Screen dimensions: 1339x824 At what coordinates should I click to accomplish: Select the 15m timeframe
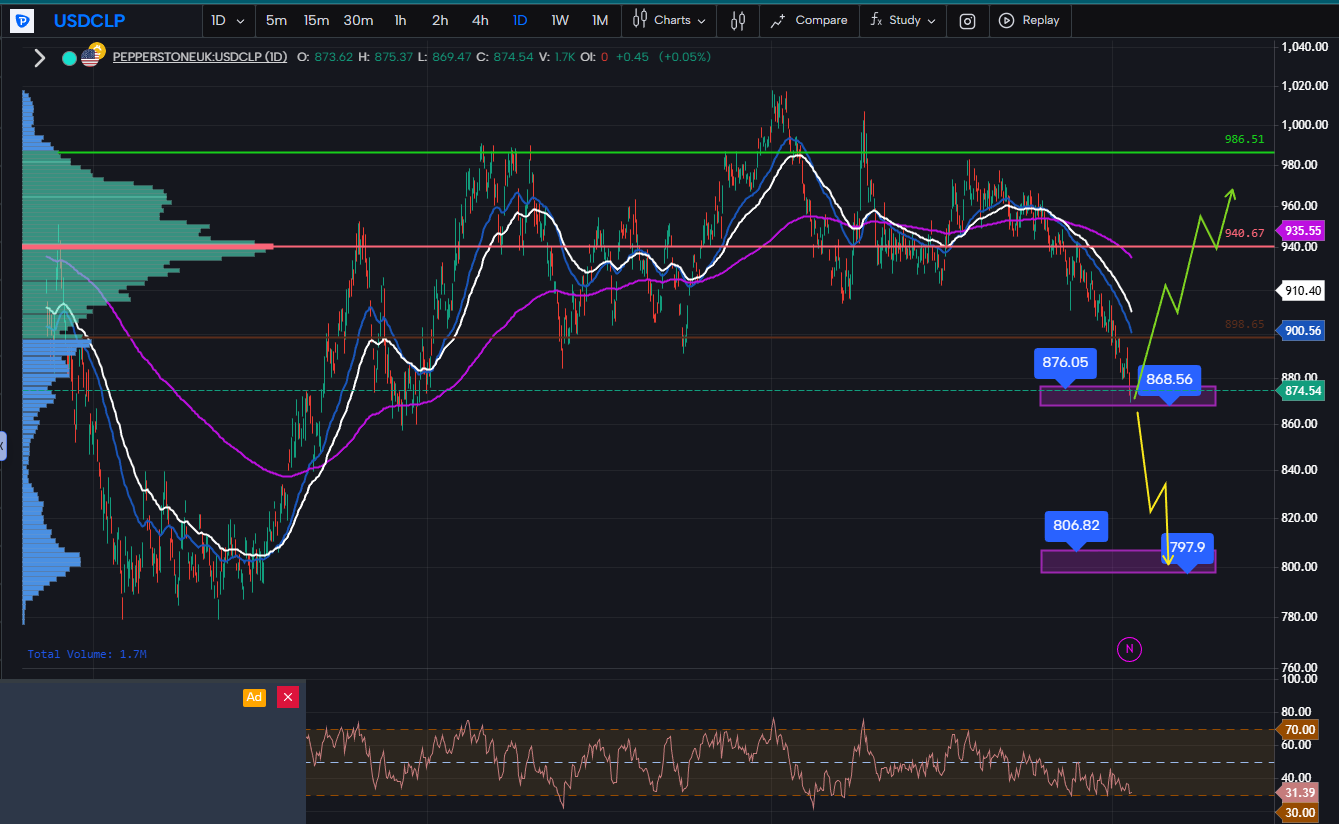pos(316,20)
